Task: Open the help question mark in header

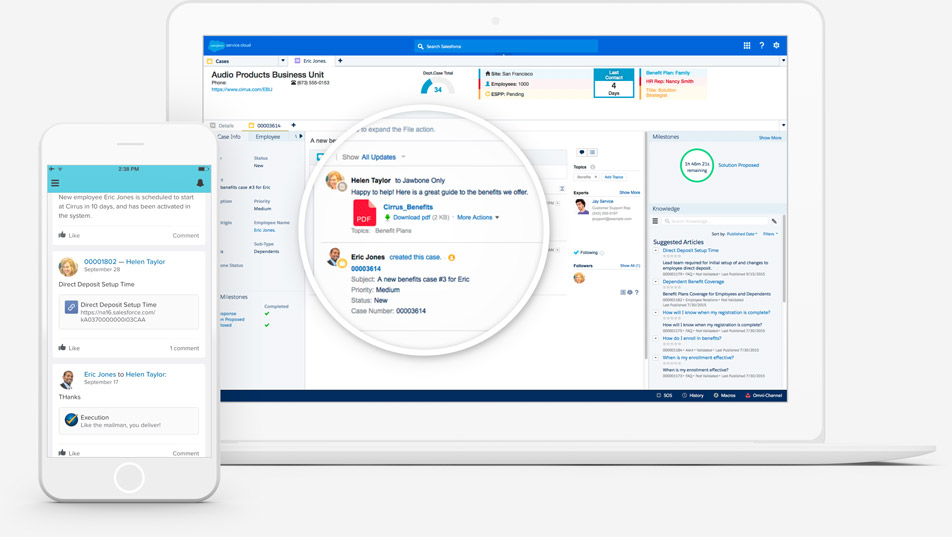Action: tap(762, 46)
